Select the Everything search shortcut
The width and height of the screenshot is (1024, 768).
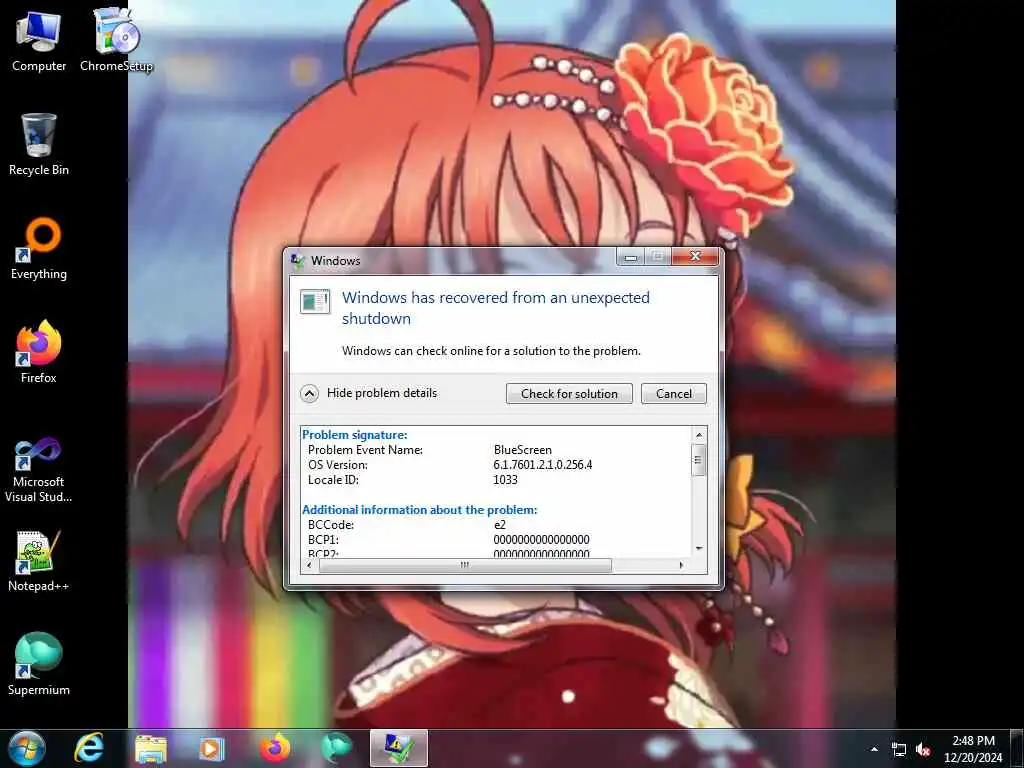(x=39, y=249)
